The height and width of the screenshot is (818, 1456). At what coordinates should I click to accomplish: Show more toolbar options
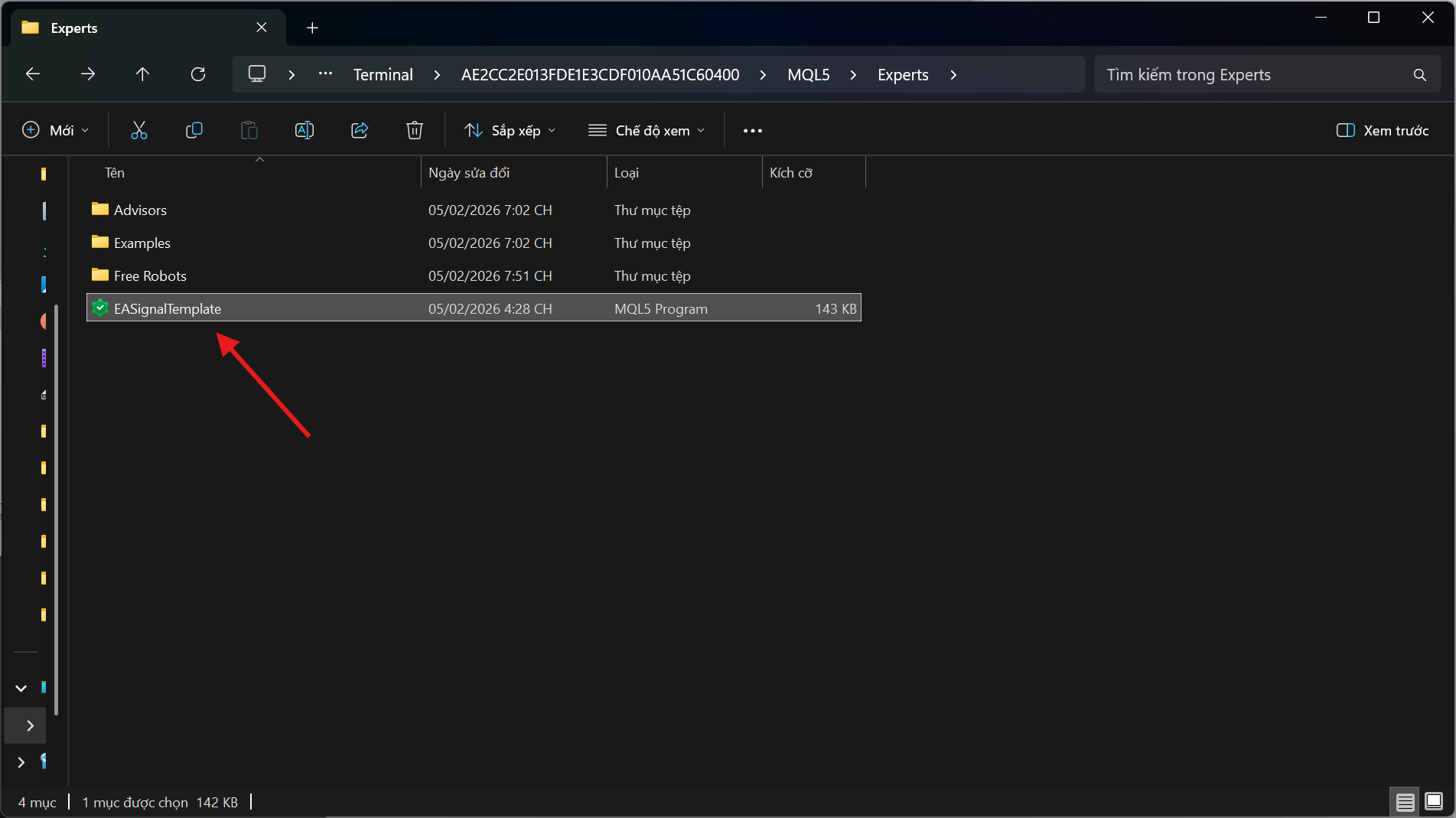point(753,130)
